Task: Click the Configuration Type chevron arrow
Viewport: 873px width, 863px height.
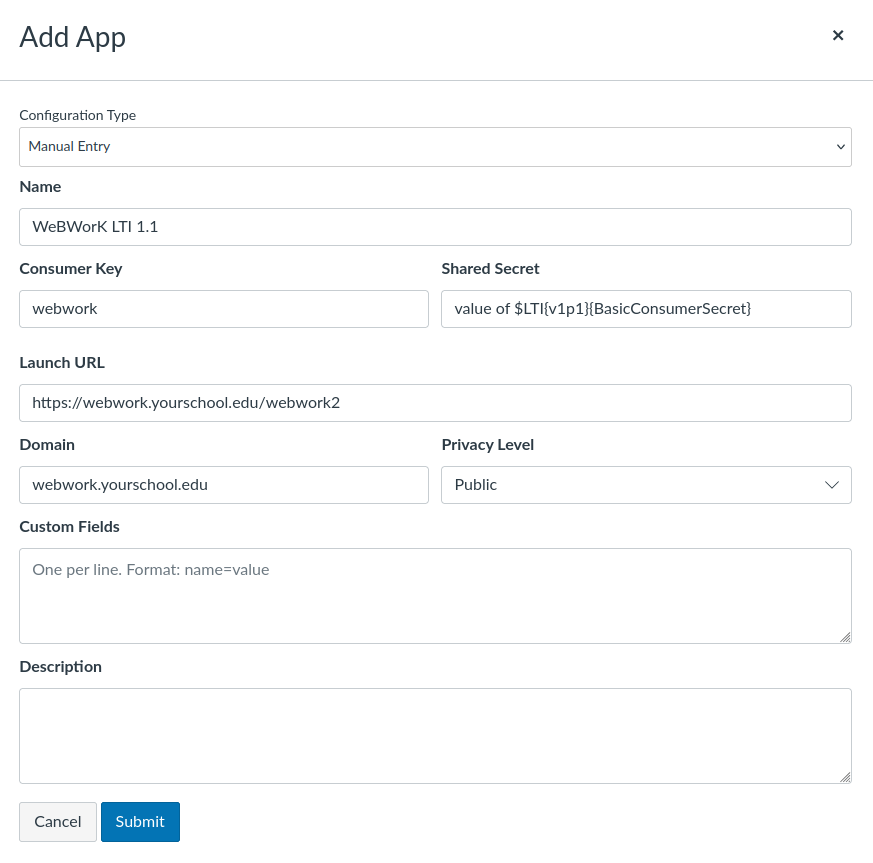Action: [x=840, y=147]
